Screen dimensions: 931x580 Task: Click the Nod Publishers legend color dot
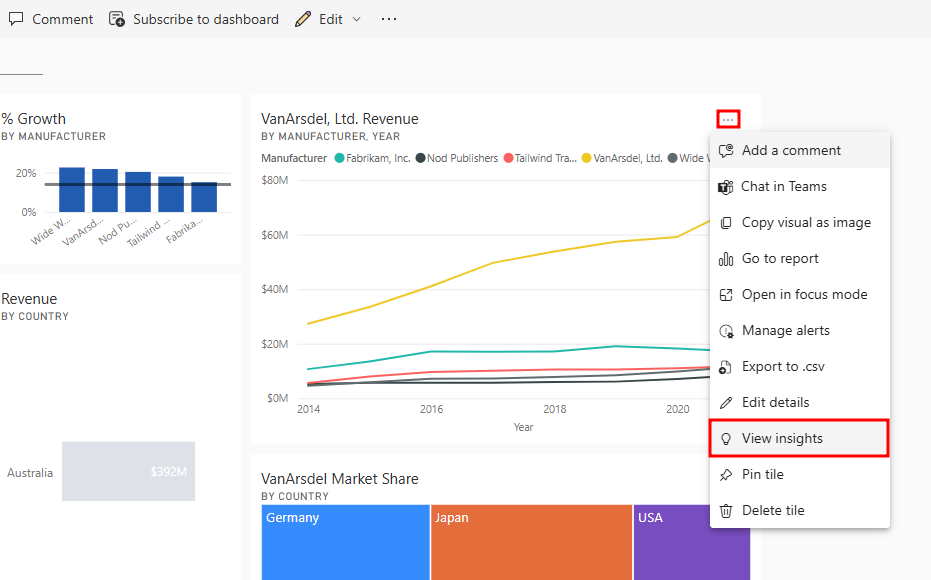(420, 158)
